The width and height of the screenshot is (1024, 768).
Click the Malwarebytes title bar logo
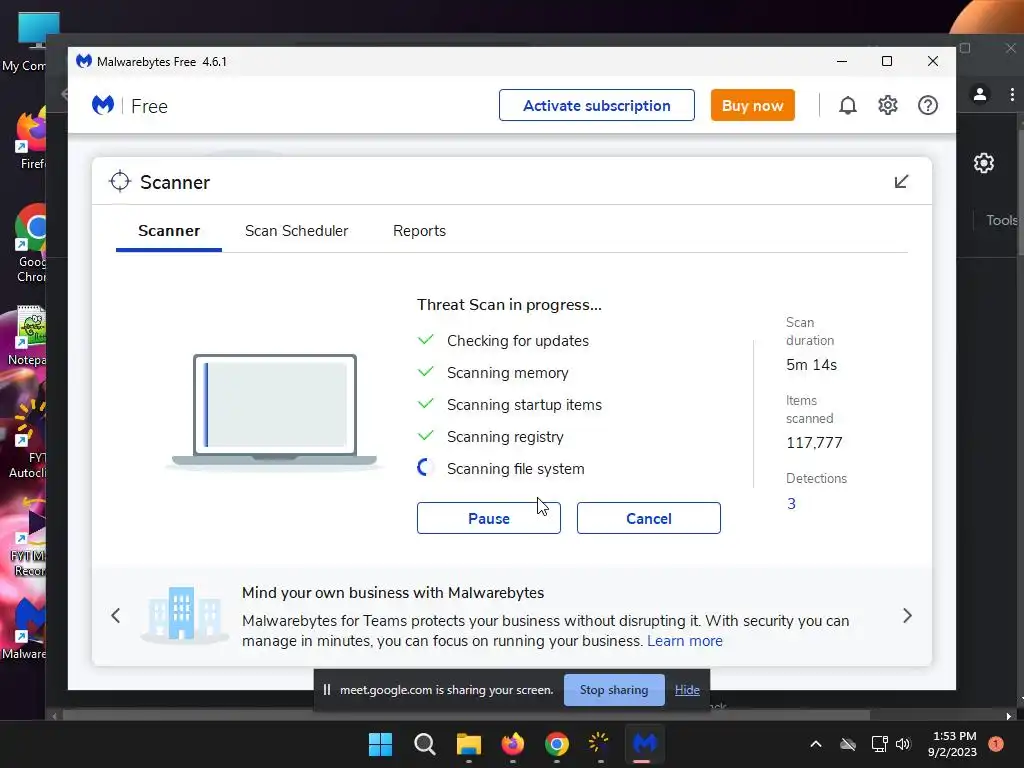[84, 61]
